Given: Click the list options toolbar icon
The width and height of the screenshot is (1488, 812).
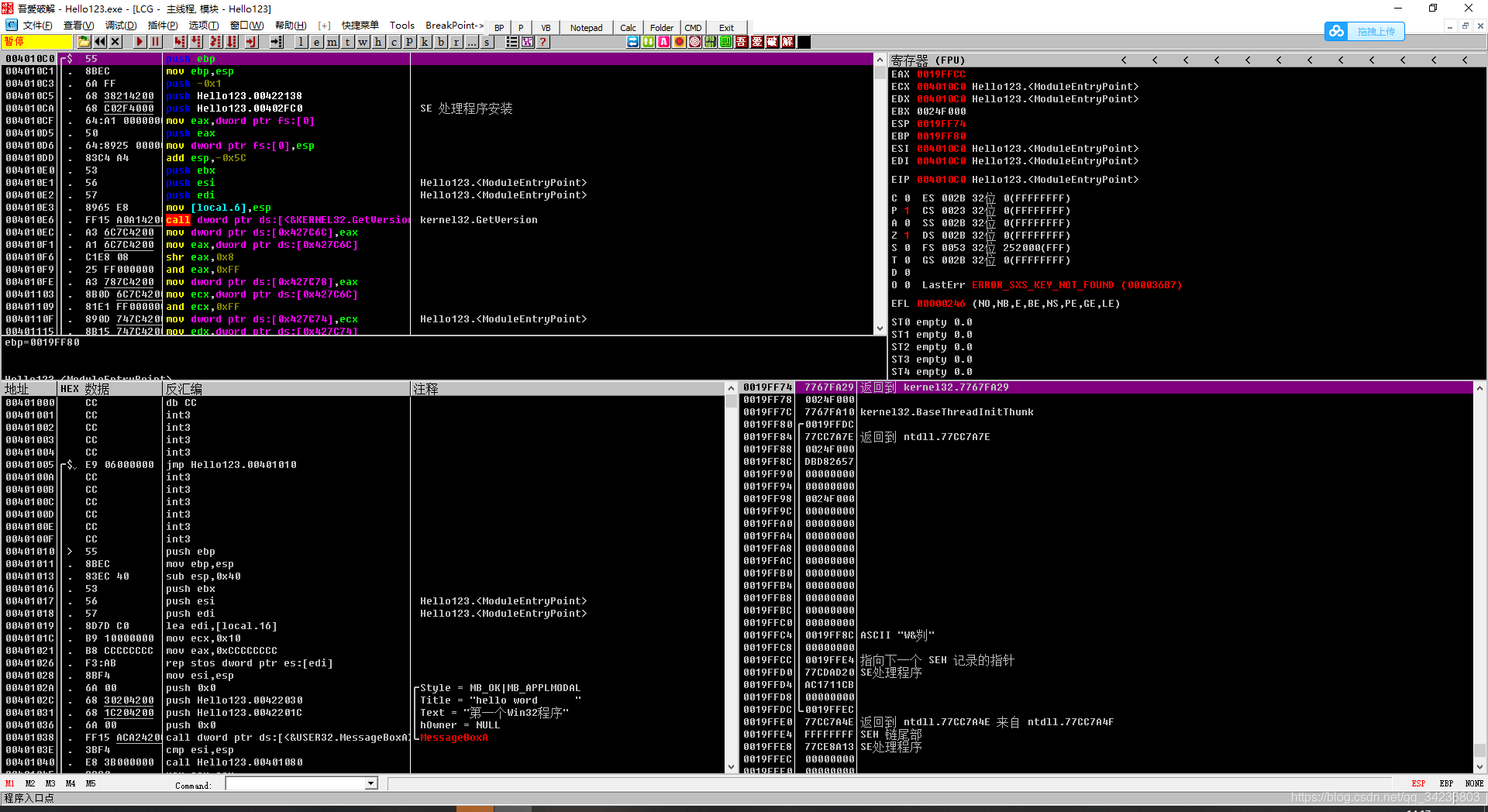Looking at the screenshot, I should pos(511,42).
